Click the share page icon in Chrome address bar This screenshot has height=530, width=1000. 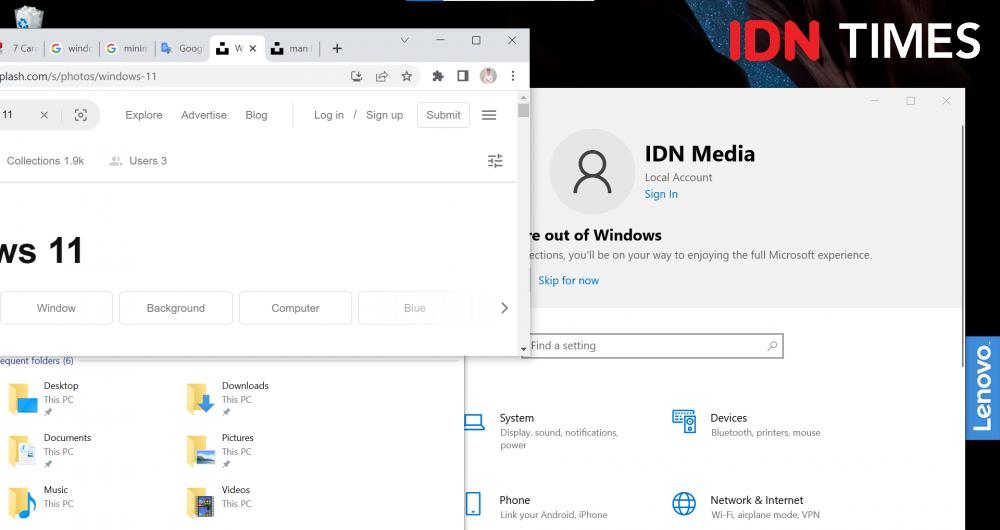click(381, 77)
